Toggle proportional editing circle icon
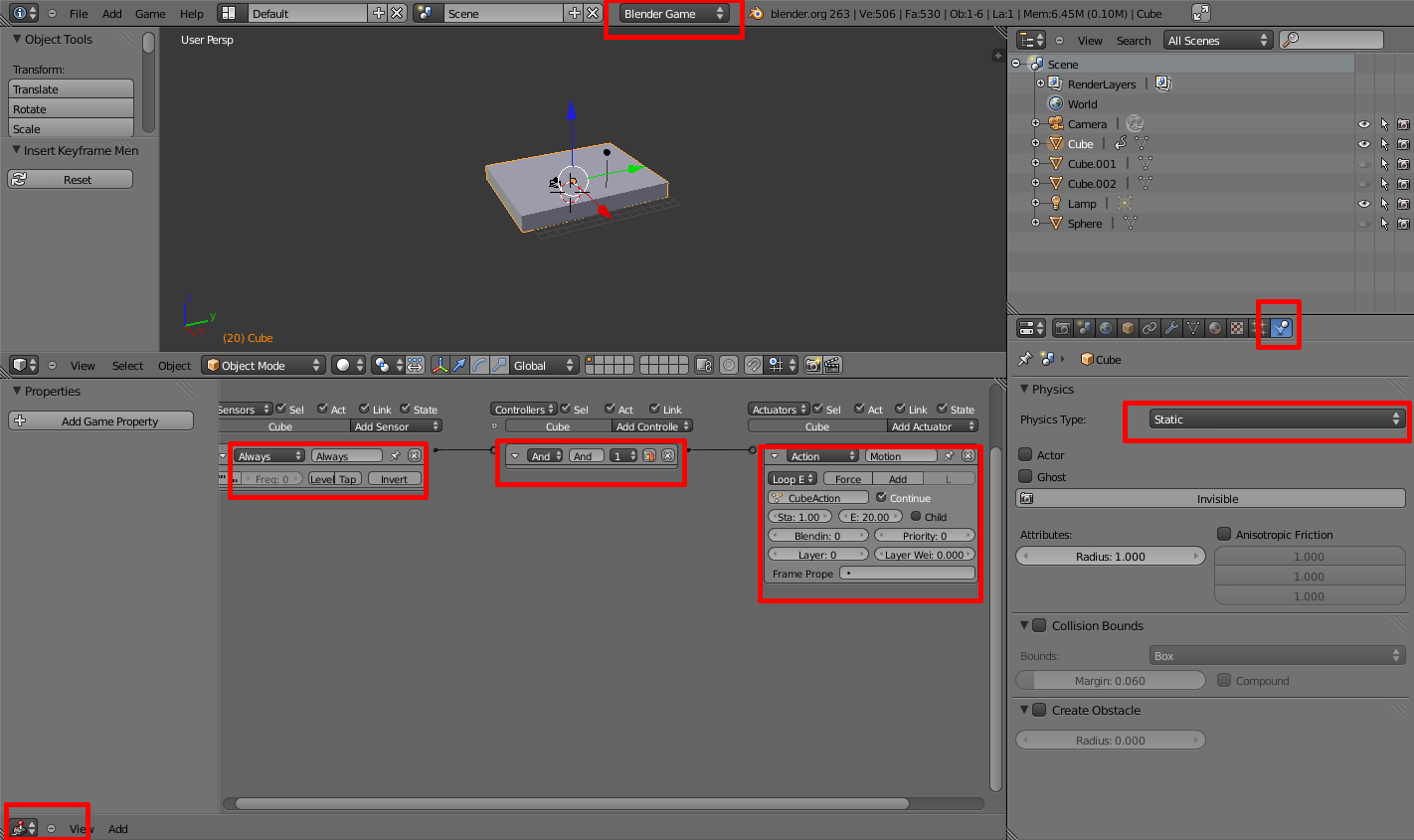Image resolution: width=1414 pixels, height=840 pixels. click(729, 365)
